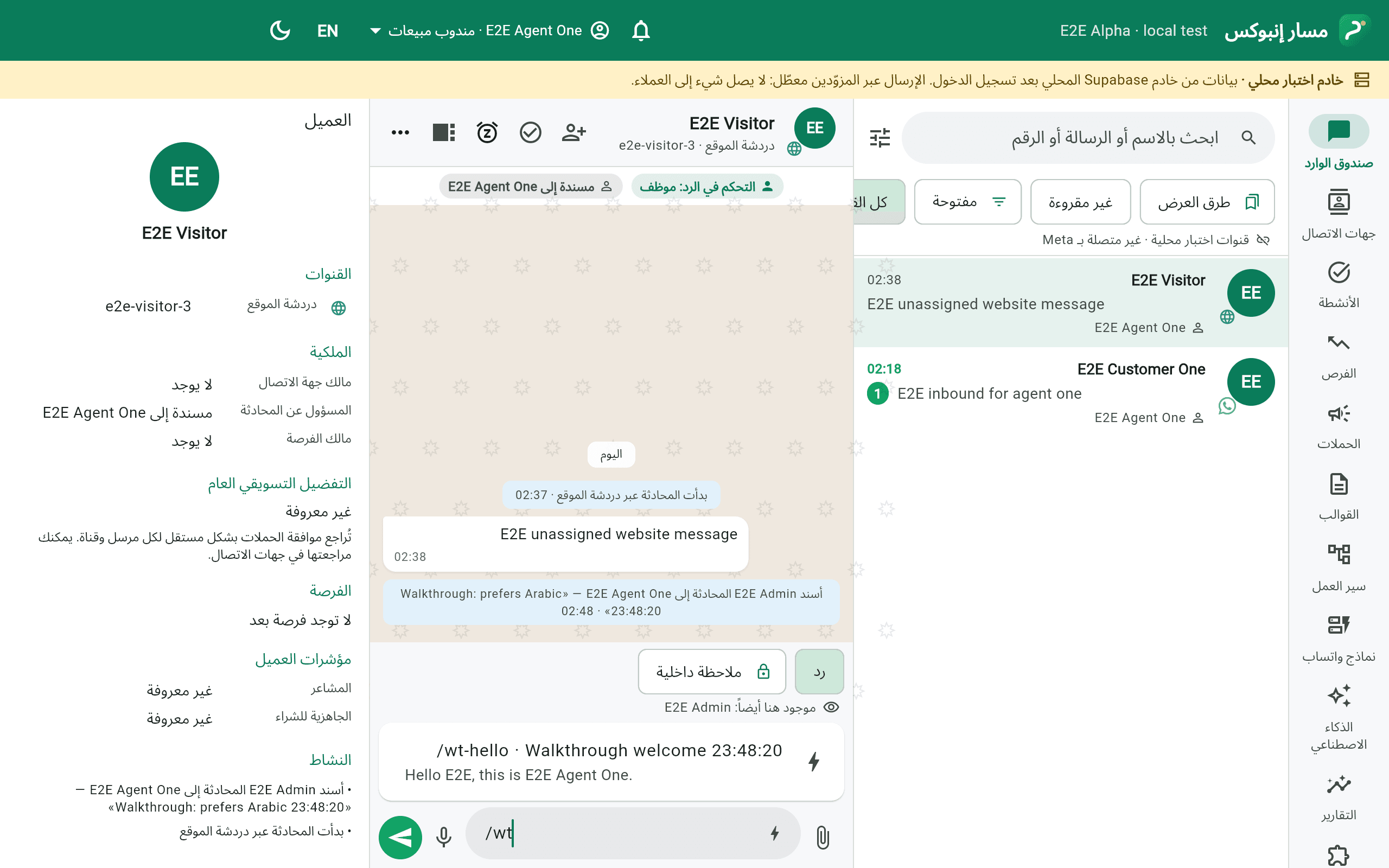Click مسندة إلى E2E Agent One chip
1389x868 pixels.
(530, 187)
